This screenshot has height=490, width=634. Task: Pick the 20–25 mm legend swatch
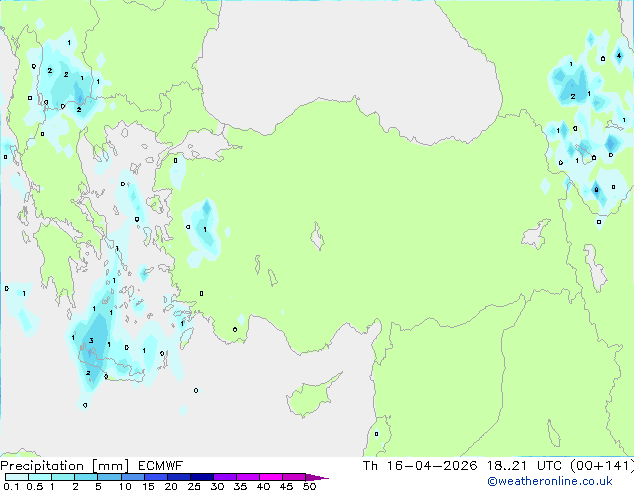click(179, 477)
